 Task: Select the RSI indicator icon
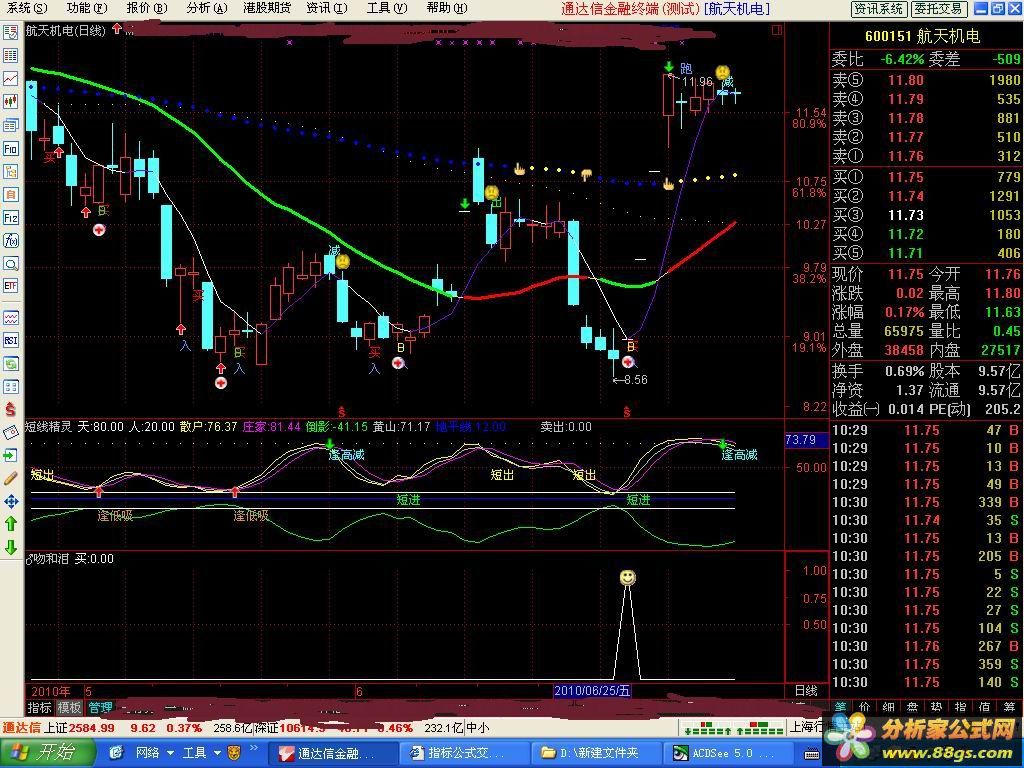click(10, 340)
